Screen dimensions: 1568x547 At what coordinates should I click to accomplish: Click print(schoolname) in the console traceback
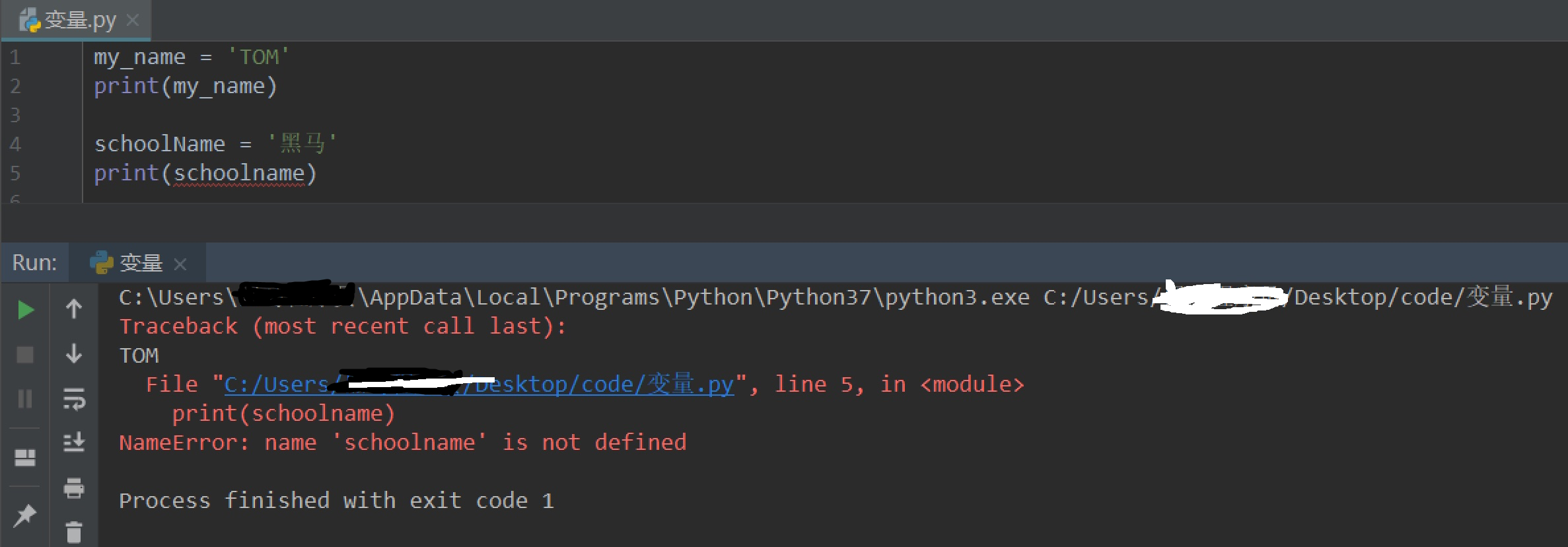coord(284,414)
